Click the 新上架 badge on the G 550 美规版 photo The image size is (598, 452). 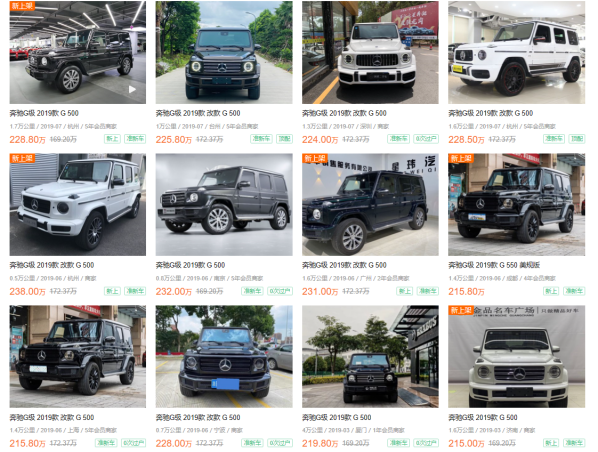[461, 158]
